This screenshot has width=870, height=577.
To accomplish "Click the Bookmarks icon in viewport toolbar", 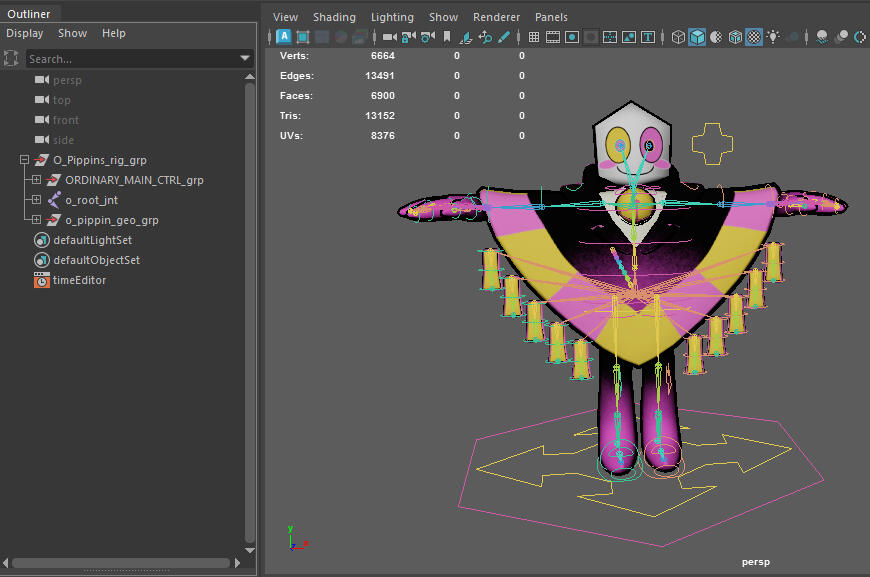I will coord(447,37).
